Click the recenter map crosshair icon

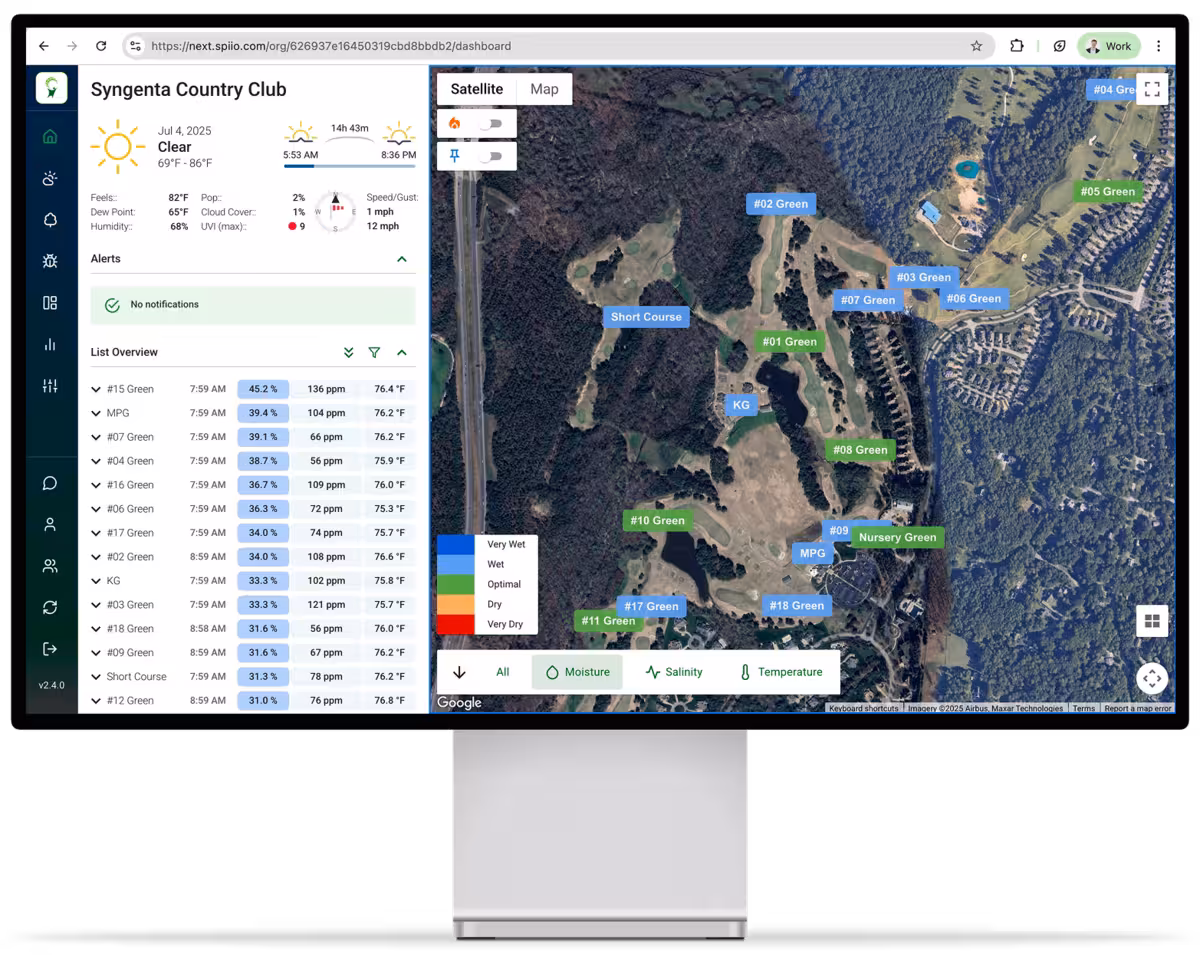click(1152, 678)
